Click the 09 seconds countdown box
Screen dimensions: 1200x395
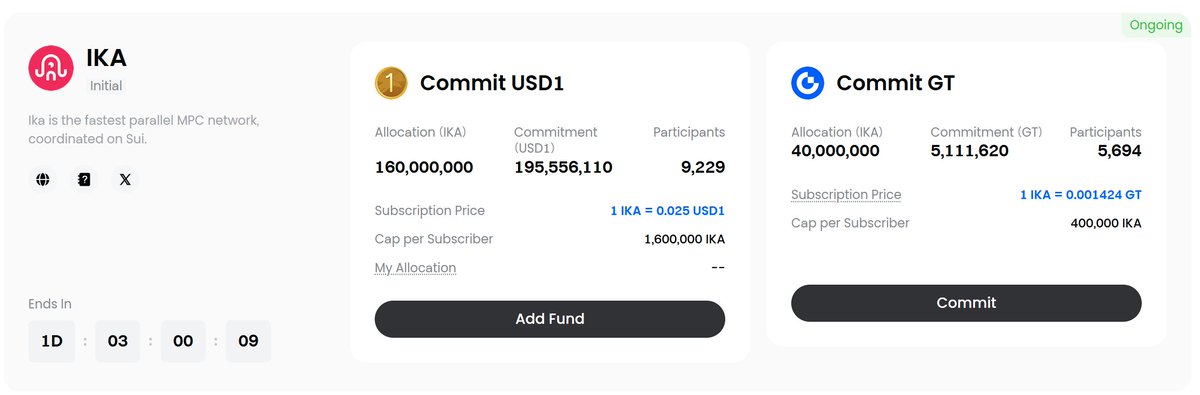(x=248, y=341)
